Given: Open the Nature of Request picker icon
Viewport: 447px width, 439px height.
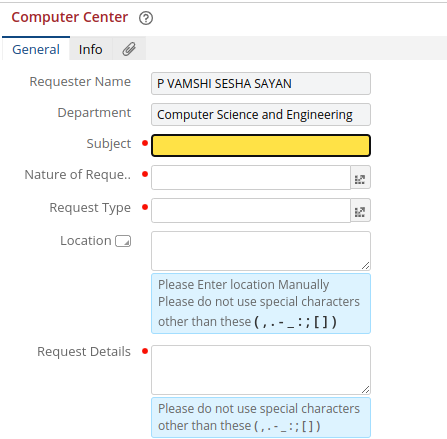Looking at the screenshot, I should [360, 178].
